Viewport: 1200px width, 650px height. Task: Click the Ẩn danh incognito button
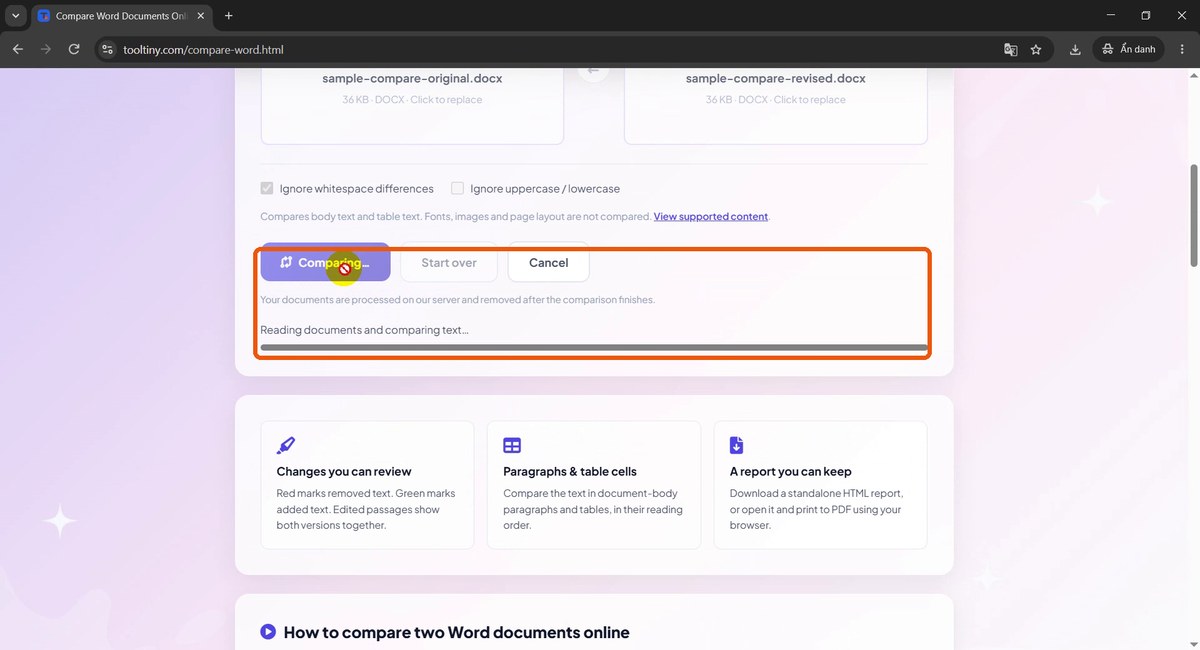pyautogui.click(x=1129, y=49)
